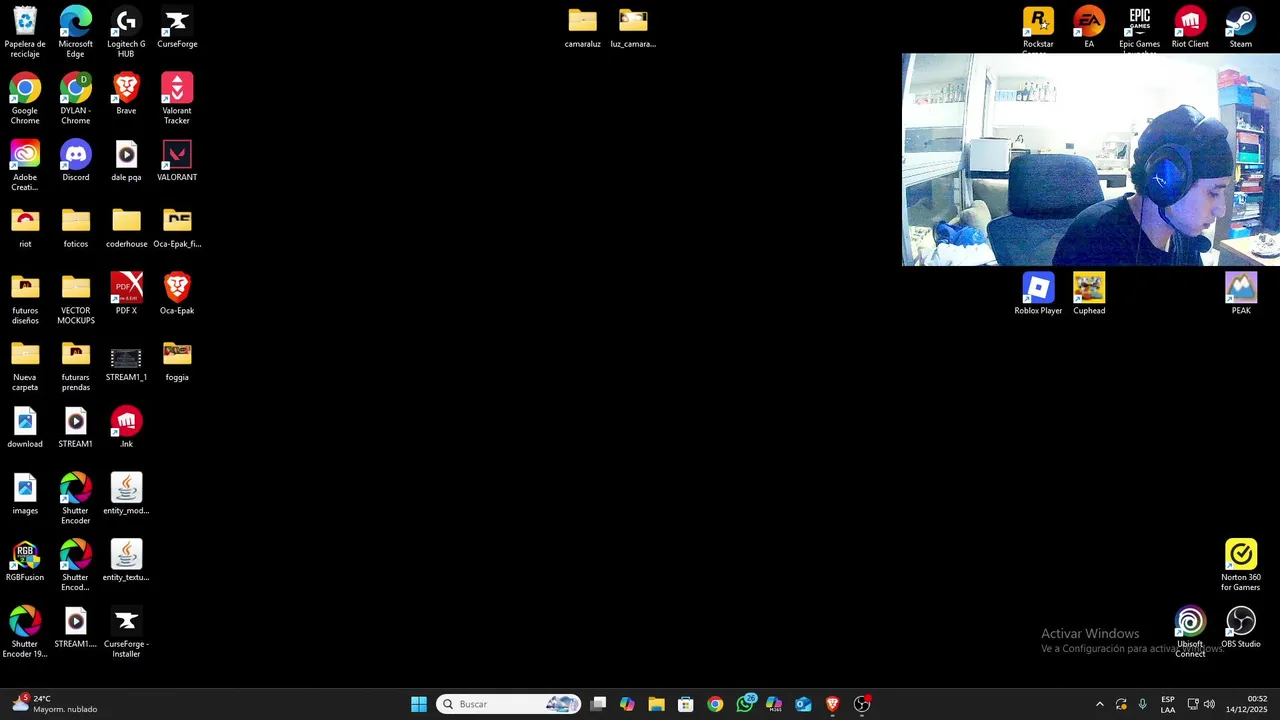
Task: Select the Adobe Creative Cloud icon
Action: click(x=25, y=165)
